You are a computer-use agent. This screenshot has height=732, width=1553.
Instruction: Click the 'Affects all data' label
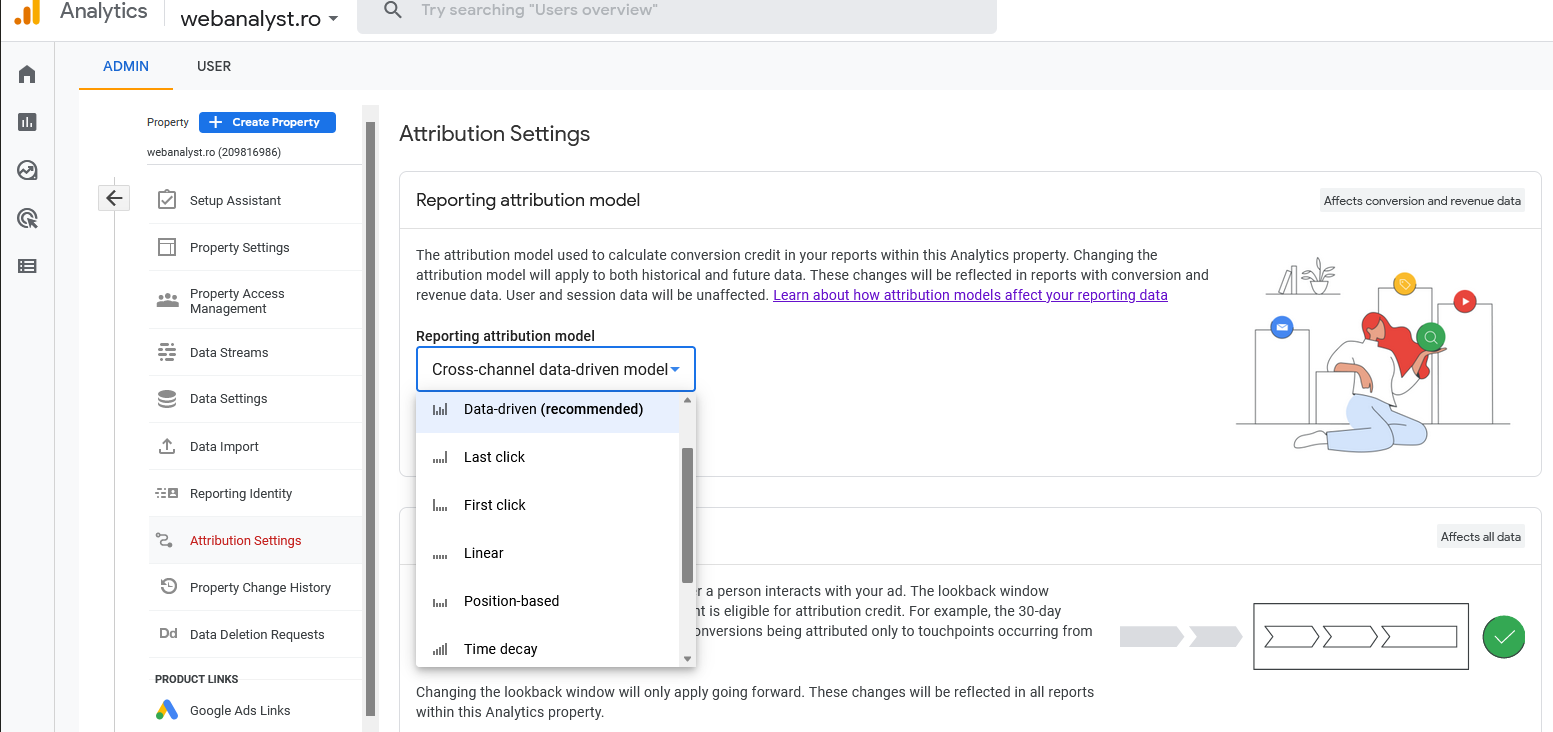(1480, 537)
